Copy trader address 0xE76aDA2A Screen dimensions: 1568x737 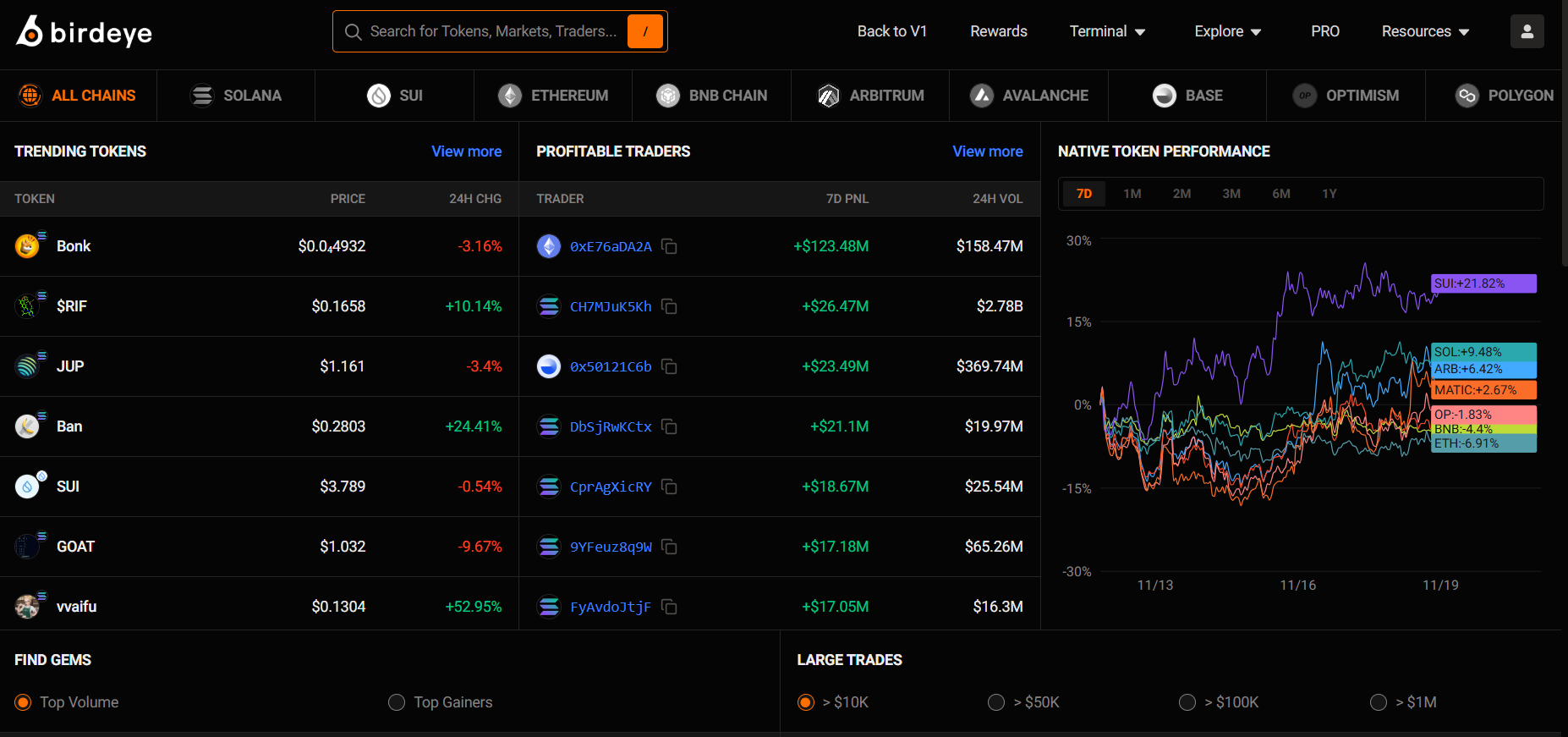tap(669, 246)
